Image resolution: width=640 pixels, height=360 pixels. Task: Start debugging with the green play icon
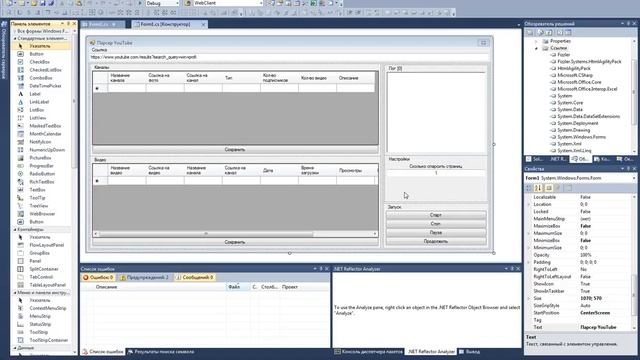click(140, 3)
